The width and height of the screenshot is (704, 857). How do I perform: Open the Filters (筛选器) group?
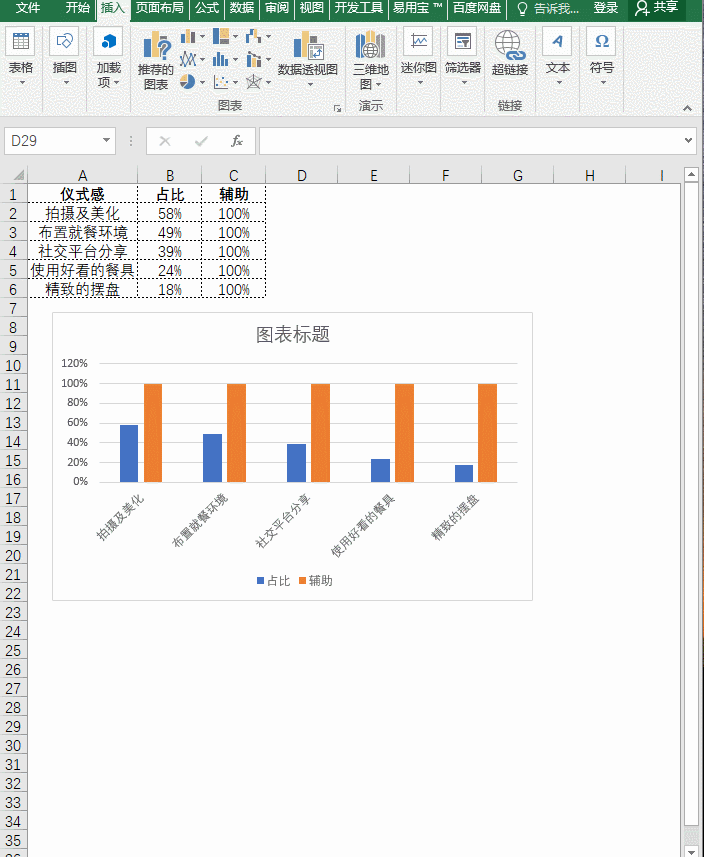pos(463,58)
